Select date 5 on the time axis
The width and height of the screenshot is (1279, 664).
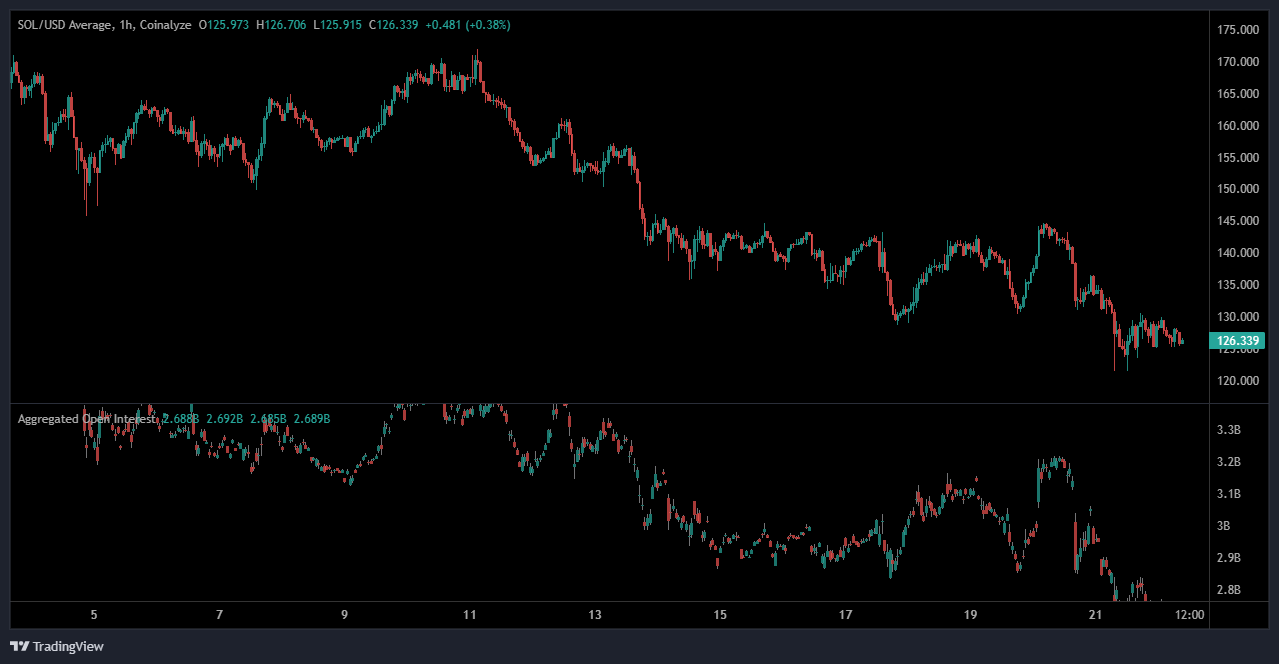click(93, 615)
